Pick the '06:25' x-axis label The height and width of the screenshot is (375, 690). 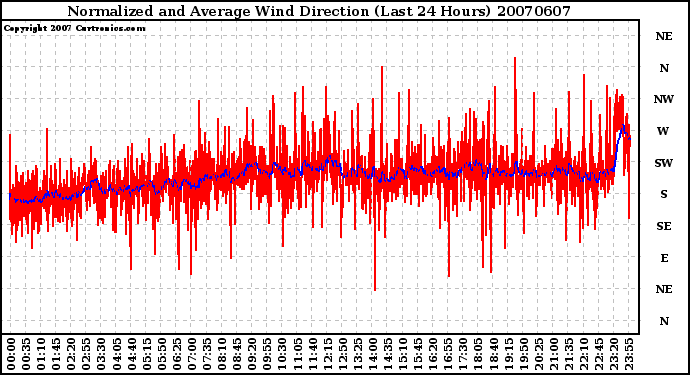point(176,354)
